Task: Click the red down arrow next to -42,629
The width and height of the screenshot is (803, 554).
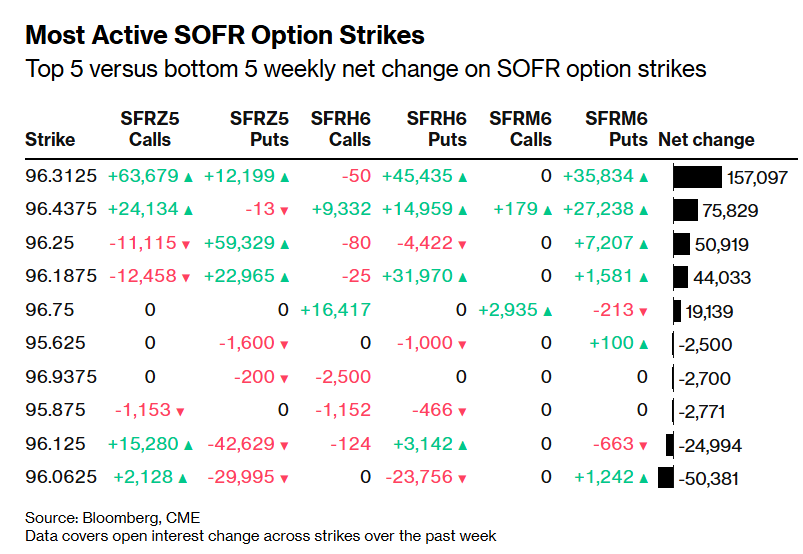Action: pyautogui.click(x=284, y=445)
